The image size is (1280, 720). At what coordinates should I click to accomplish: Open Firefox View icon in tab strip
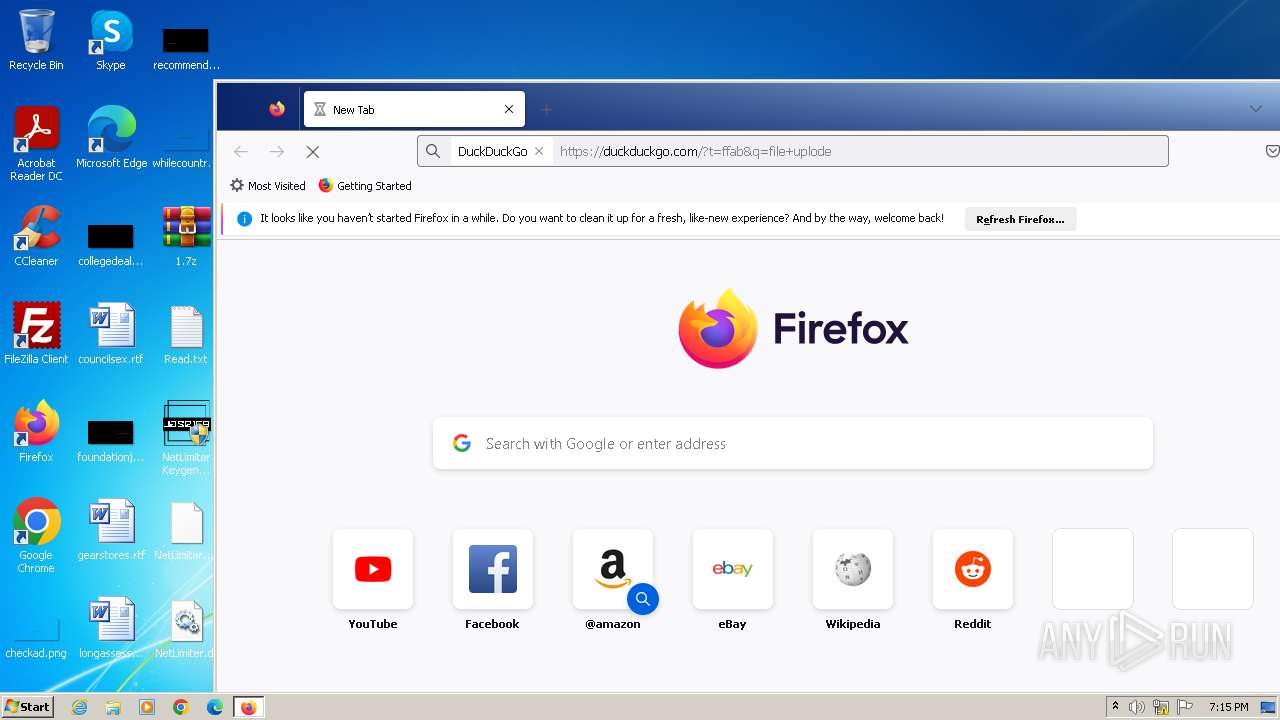click(x=277, y=109)
